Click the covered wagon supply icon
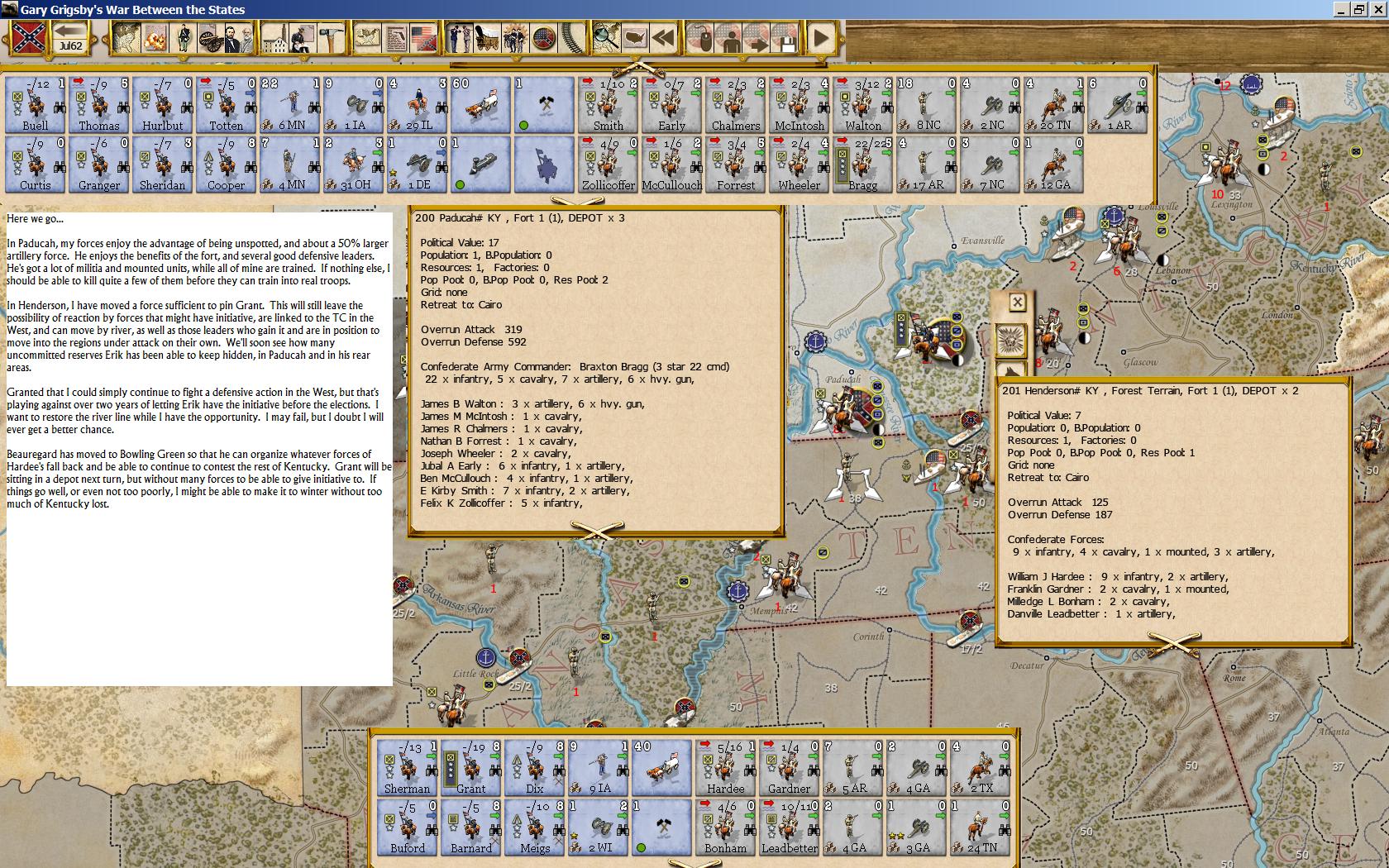Viewport: 1389px width, 868px height. [485, 38]
